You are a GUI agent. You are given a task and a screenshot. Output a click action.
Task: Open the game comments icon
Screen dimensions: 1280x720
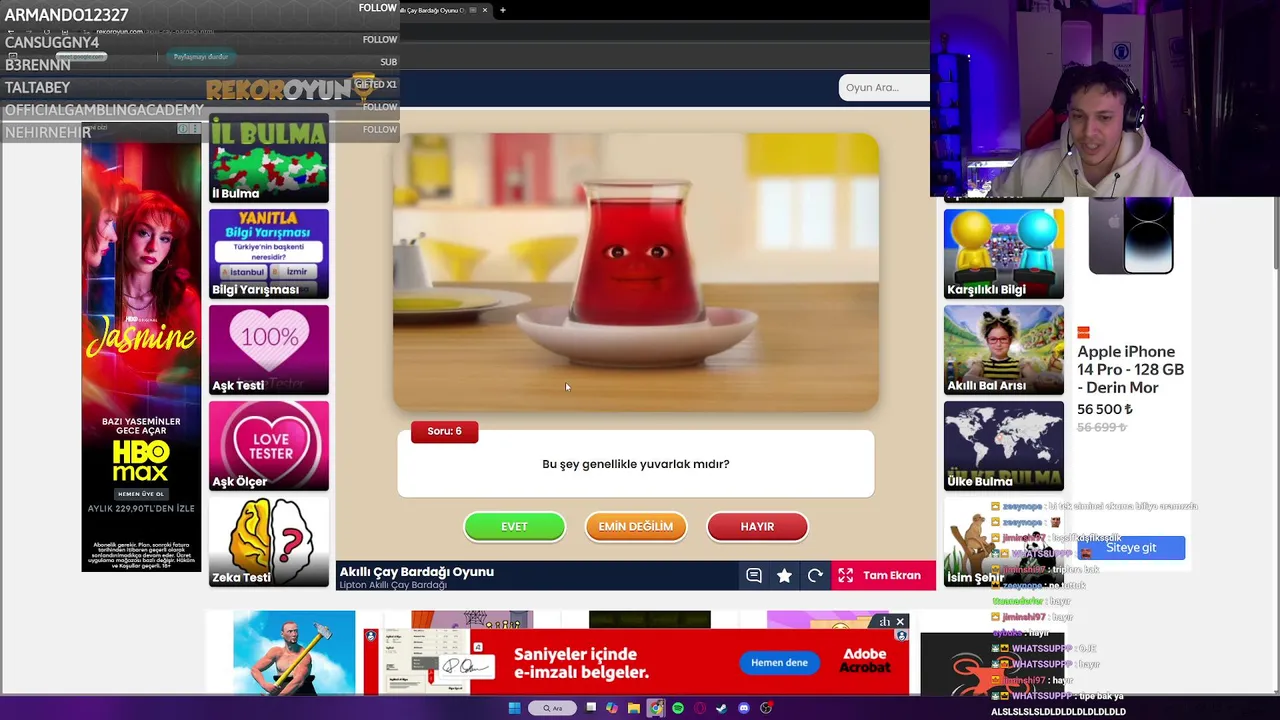pyautogui.click(x=754, y=575)
